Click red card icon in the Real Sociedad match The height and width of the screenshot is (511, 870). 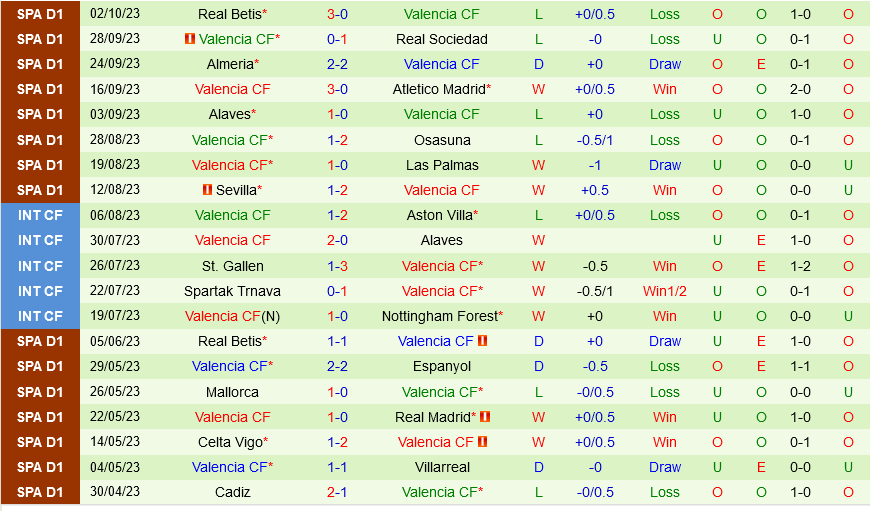click(x=190, y=39)
